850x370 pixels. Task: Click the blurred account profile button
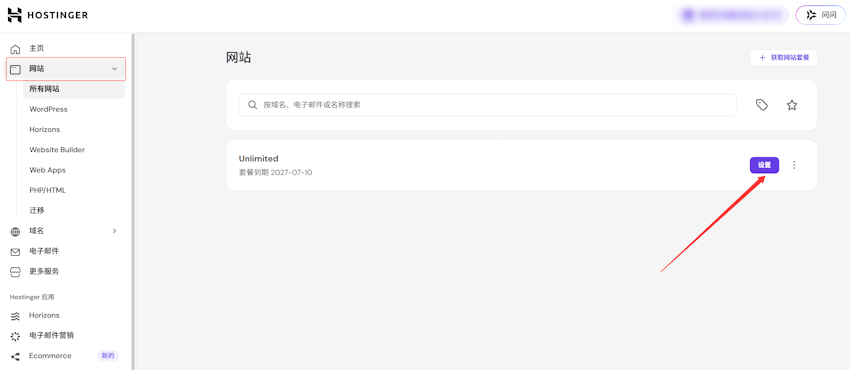732,15
